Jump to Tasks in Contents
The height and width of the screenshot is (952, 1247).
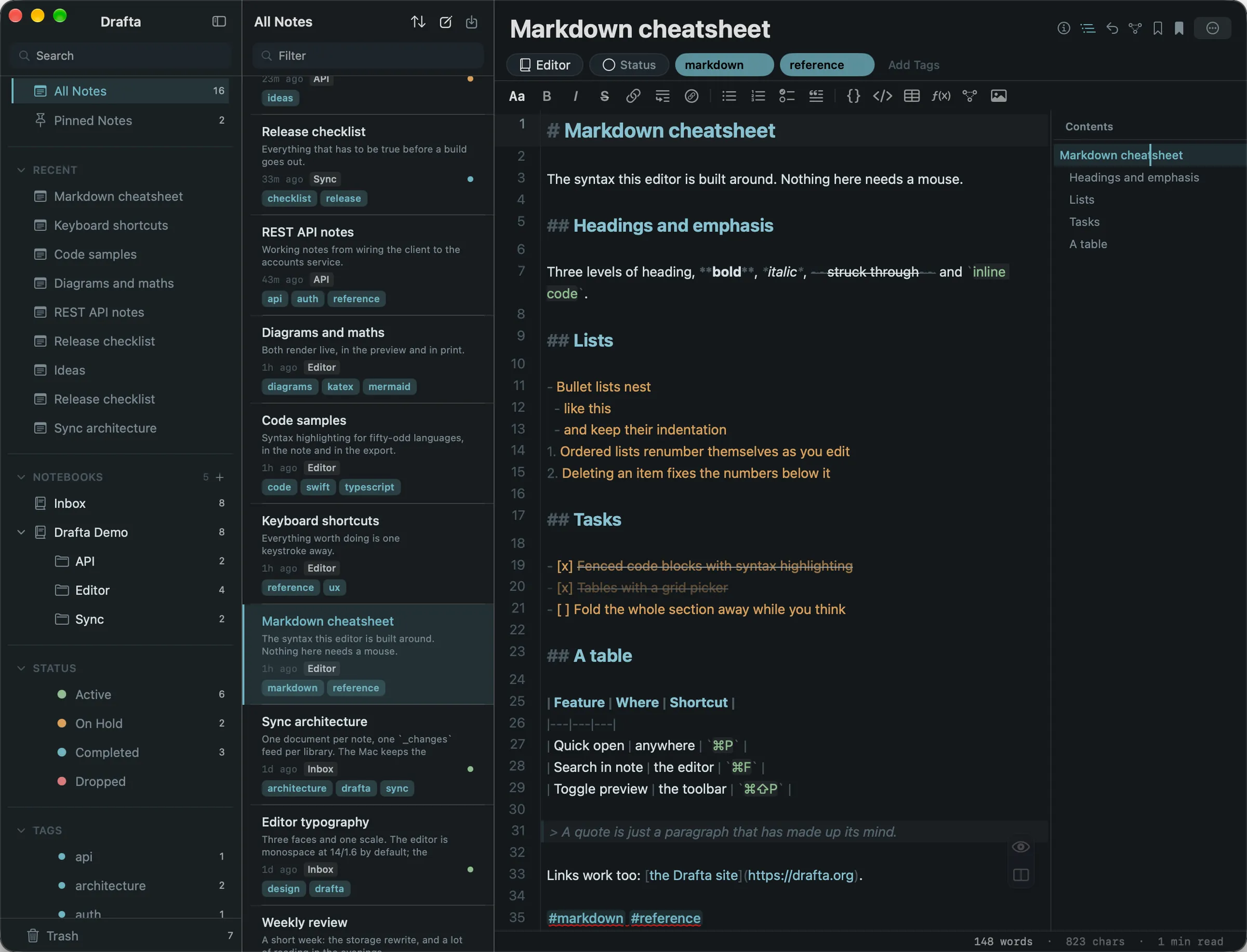click(1084, 222)
